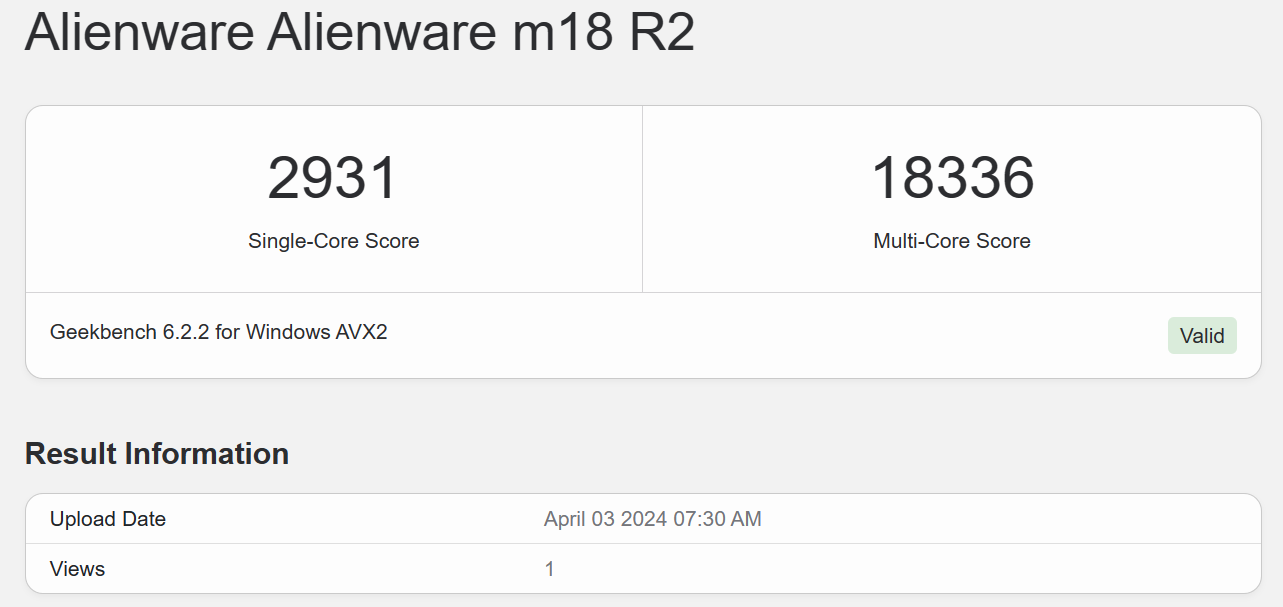Select the Views count value 1
Screen dimensions: 1283x607
coord(549,569)
